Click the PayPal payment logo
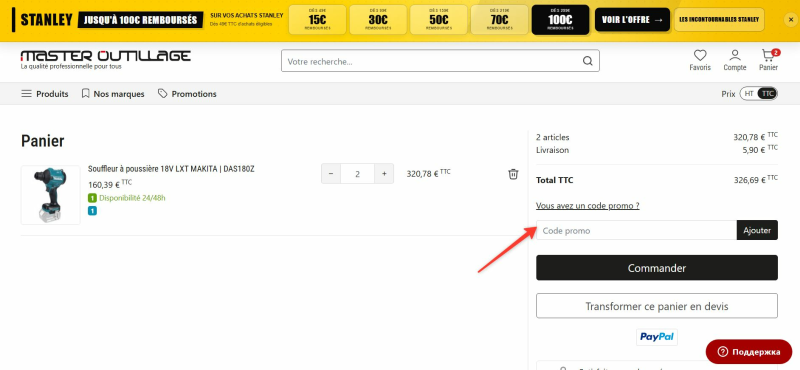This screenshot has height=370, width=800. [x=657, y=337]
